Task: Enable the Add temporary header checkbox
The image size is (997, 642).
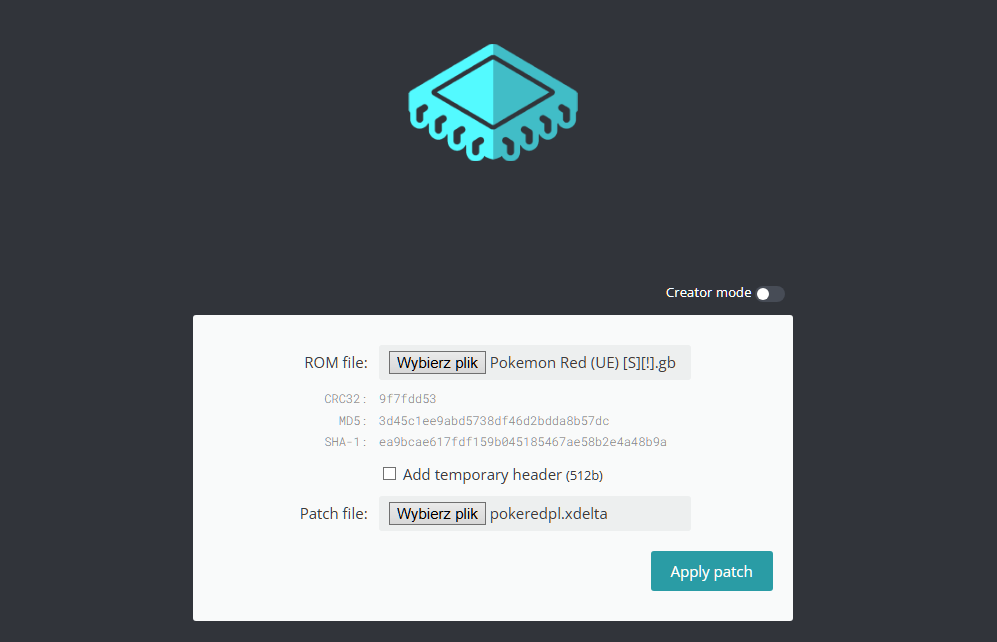Action: pyautogui.click(x=389, y=474)
